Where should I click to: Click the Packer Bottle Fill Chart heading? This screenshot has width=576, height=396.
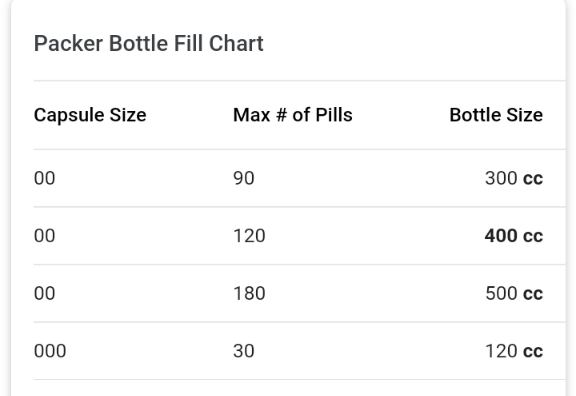click(148, 44)
